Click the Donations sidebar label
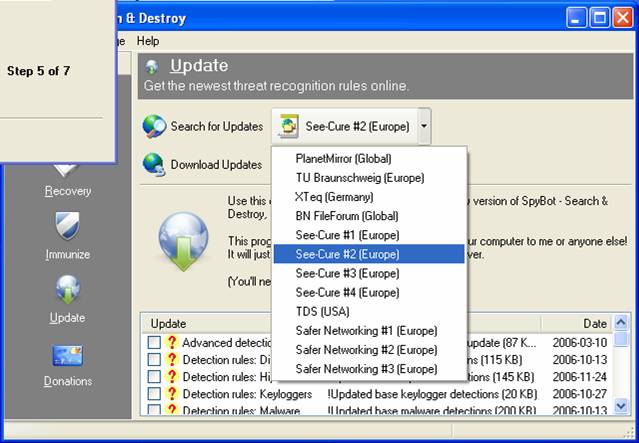639x443 pixels. click(68, 381)
